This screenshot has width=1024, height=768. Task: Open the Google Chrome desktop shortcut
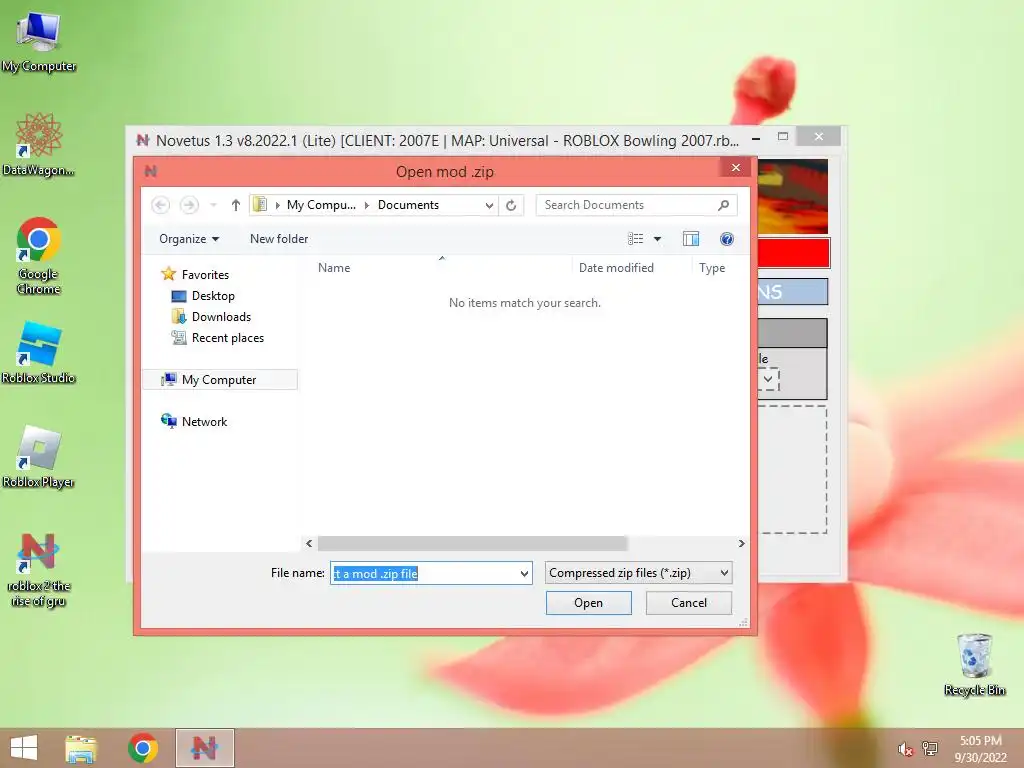(x=39, y=255)
